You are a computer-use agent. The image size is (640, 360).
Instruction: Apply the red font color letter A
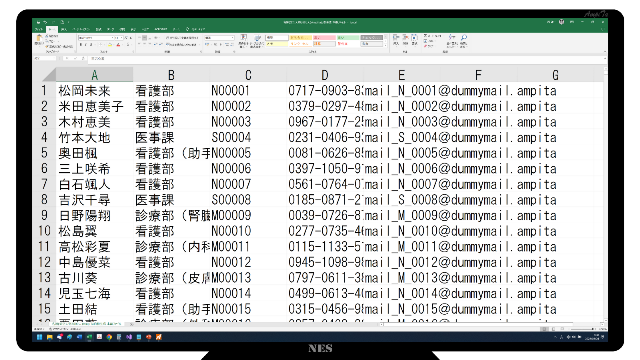coord(118,44)
